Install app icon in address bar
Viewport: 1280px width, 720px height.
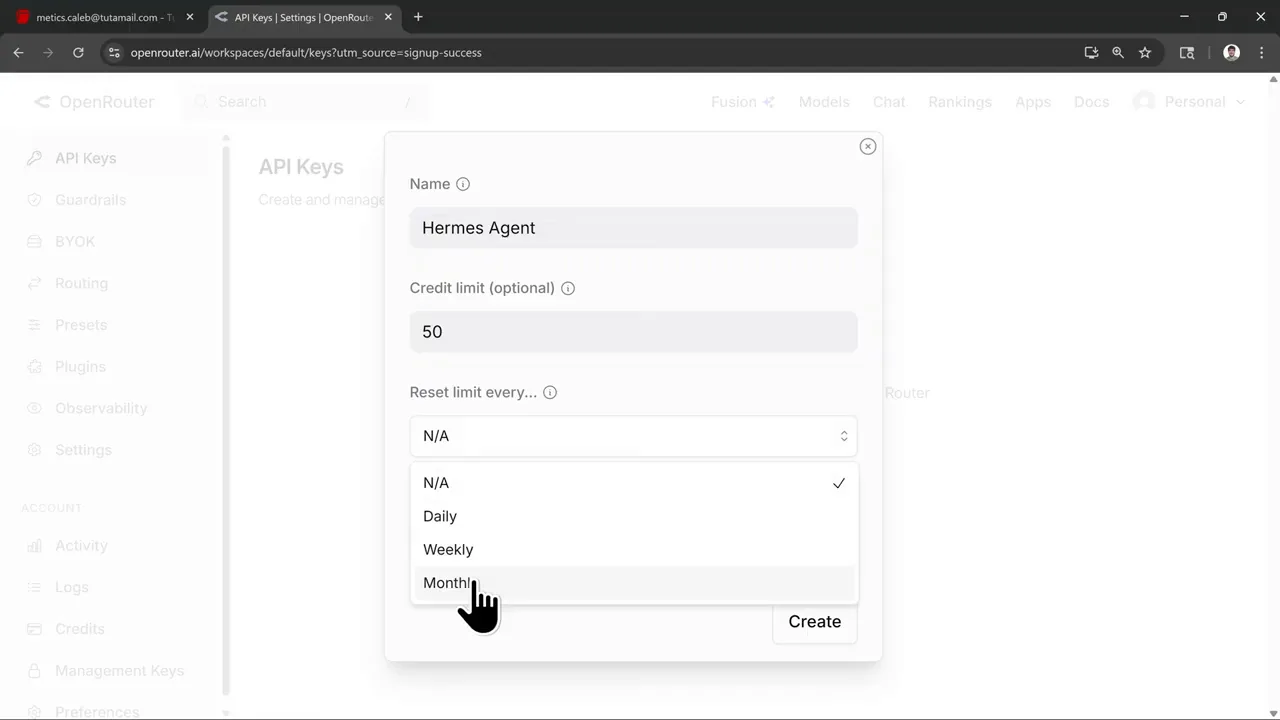coord(1091,52)
